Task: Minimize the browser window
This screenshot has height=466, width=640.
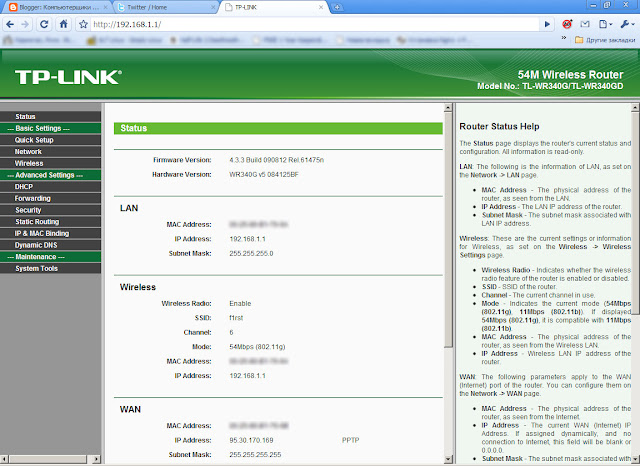Action: [593, 5]
